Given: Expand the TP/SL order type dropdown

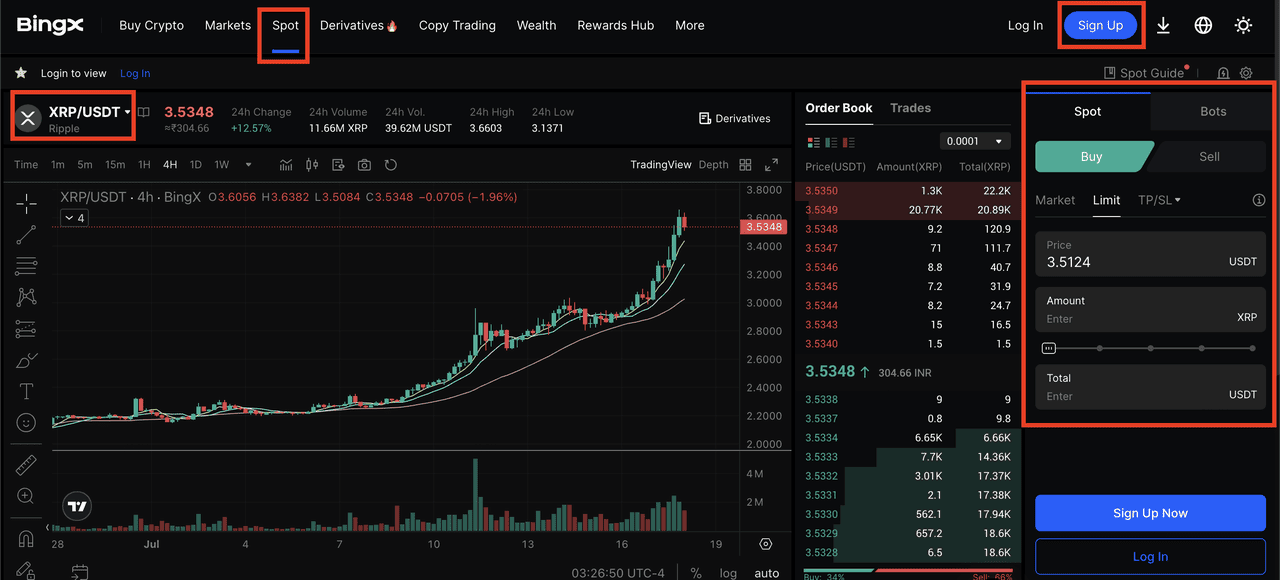Looking at the screenshot, I should [x=1159, y=200].
